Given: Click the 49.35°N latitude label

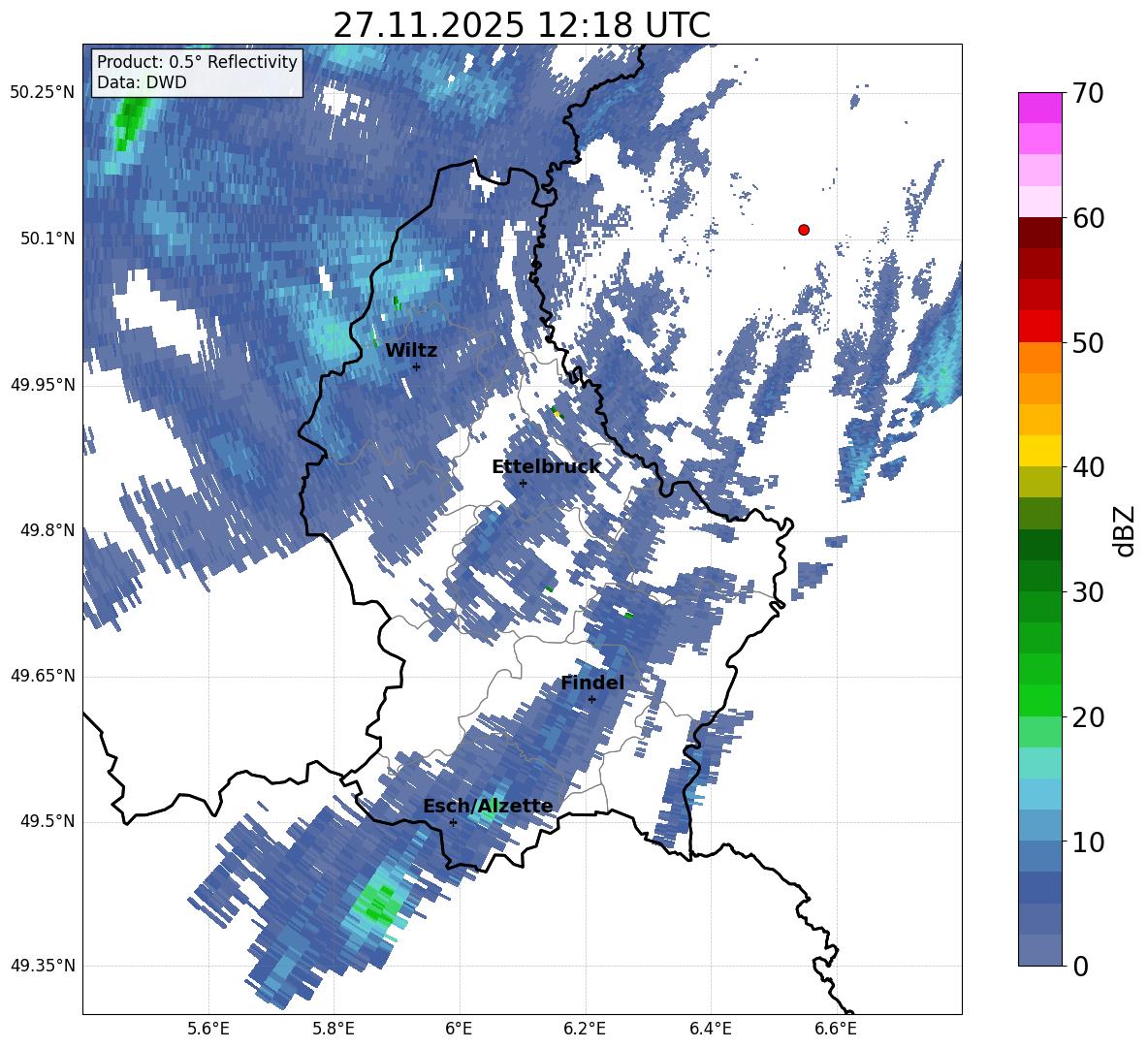Looking at the screenshot, I should point(44,966).
